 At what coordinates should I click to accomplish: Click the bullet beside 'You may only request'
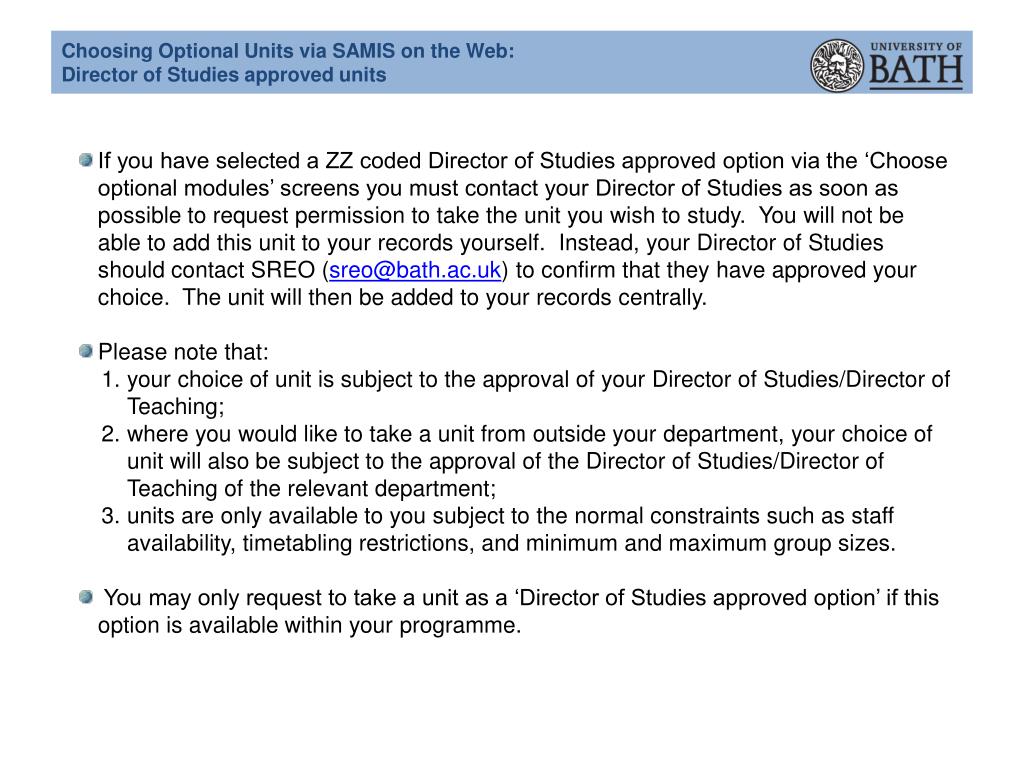click(x=86, y=597)
